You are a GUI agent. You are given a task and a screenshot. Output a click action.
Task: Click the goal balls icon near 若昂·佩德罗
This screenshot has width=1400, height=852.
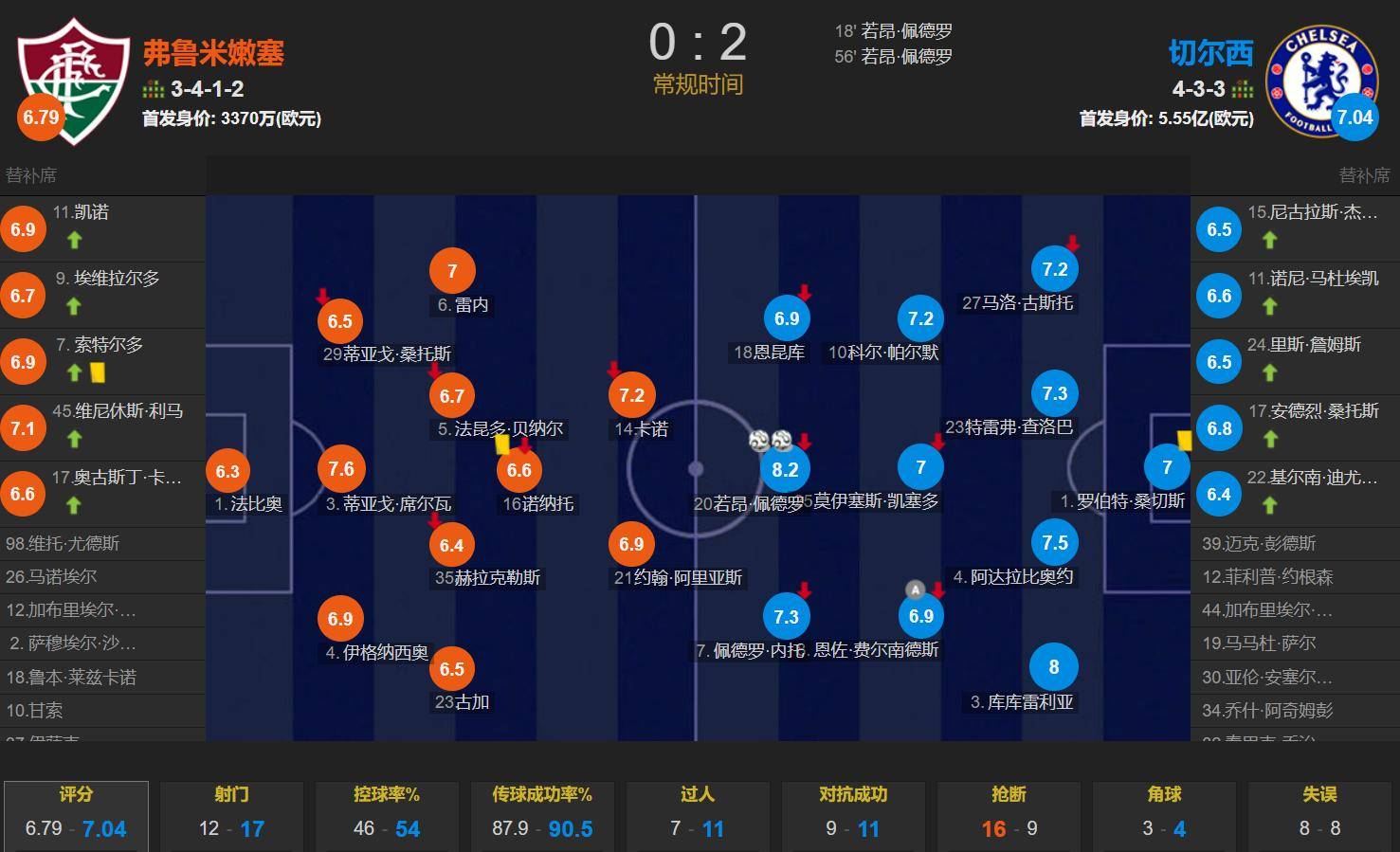[770, 441]
